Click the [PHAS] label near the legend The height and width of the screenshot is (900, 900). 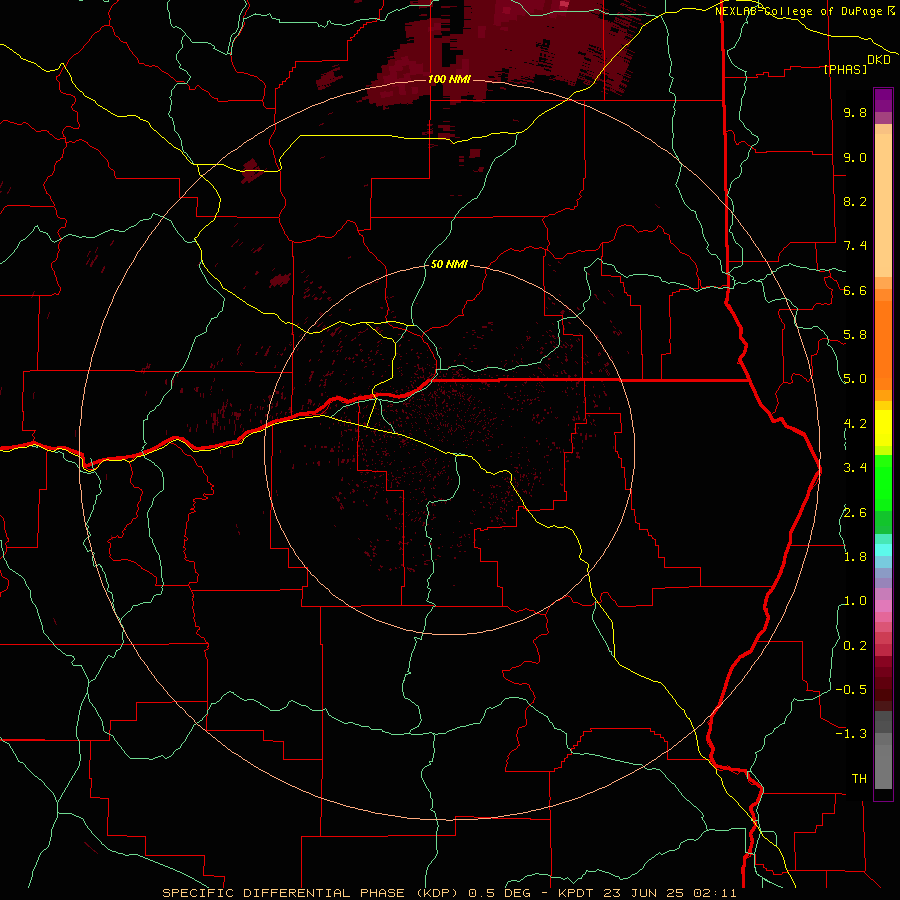point(845,69)
